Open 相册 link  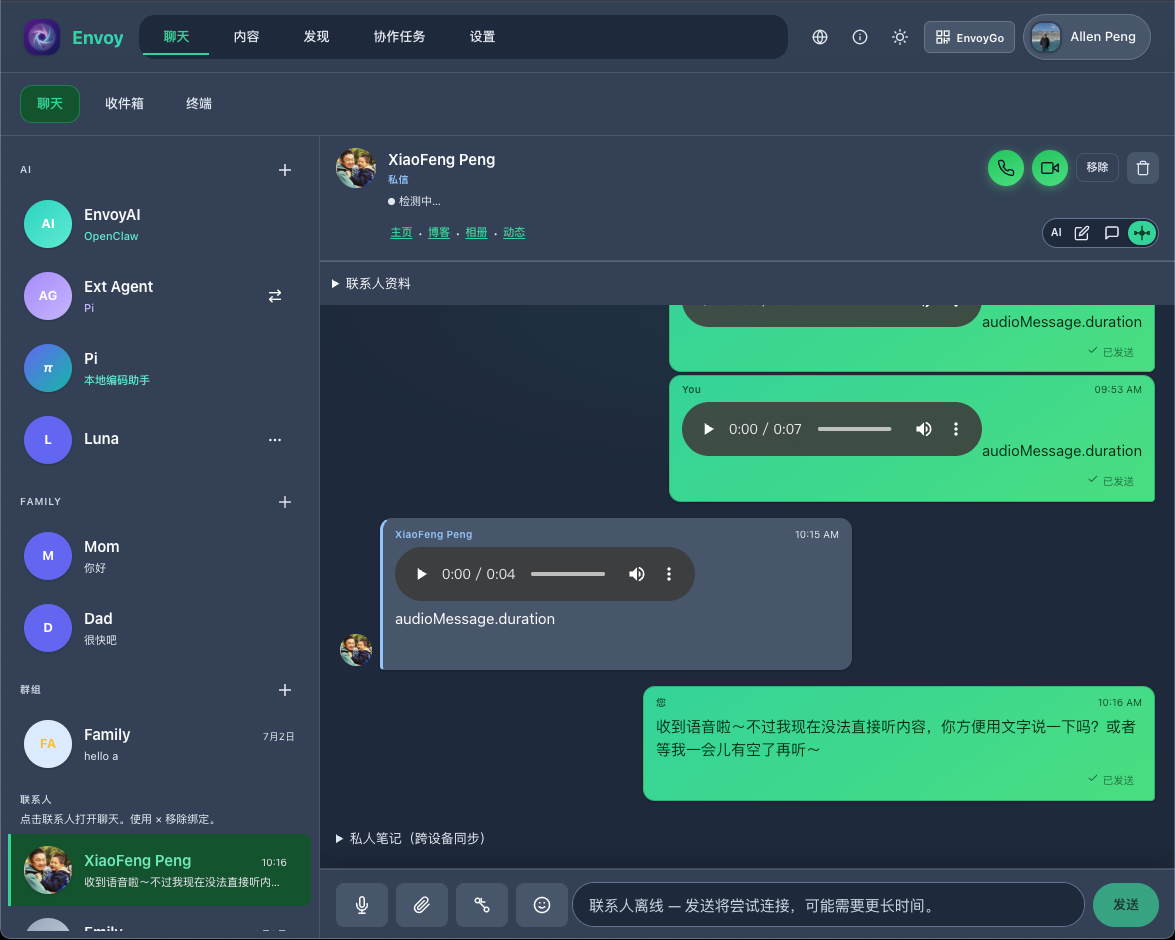pos(476,233)
